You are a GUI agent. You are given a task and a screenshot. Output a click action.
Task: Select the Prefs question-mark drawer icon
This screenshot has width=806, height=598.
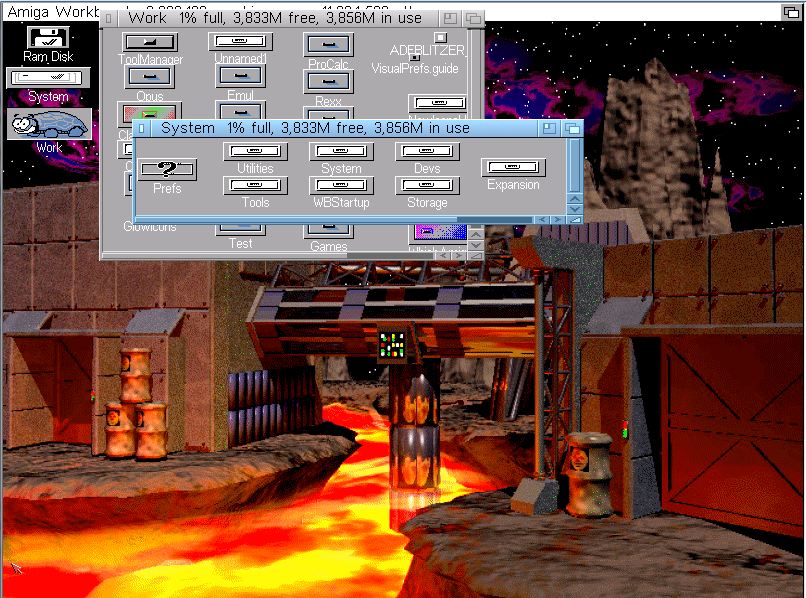167,169
